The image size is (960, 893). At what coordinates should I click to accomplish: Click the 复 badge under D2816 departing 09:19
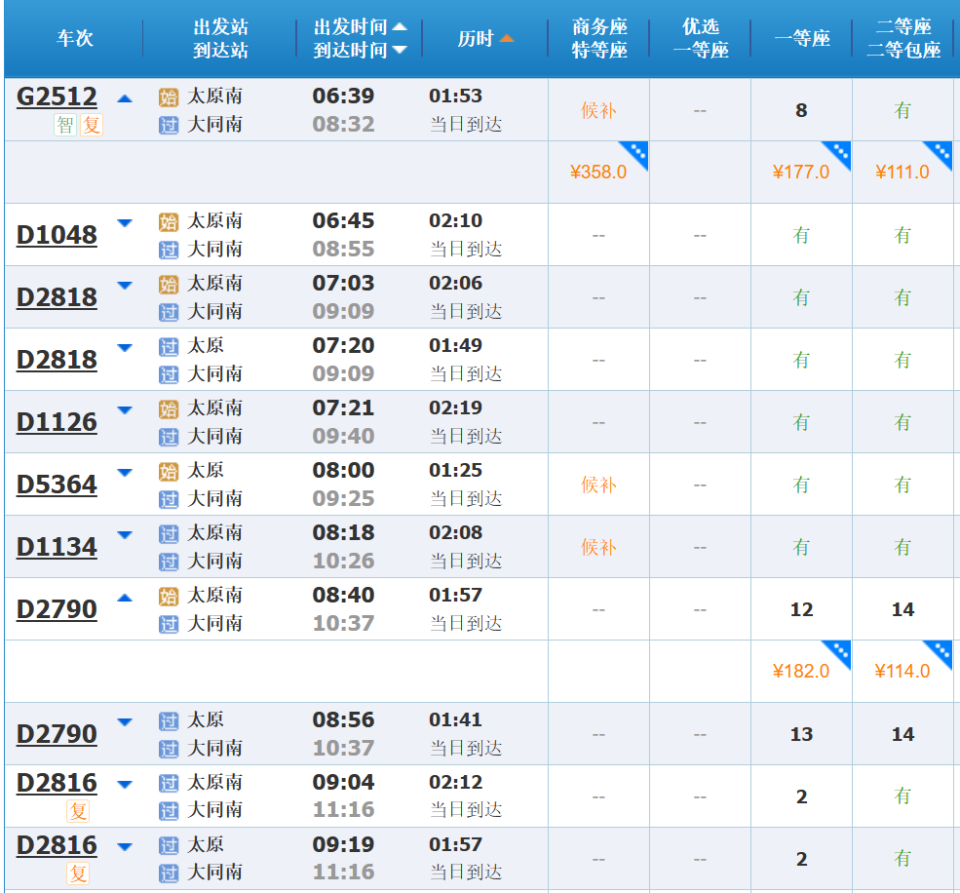coord(78,874)
